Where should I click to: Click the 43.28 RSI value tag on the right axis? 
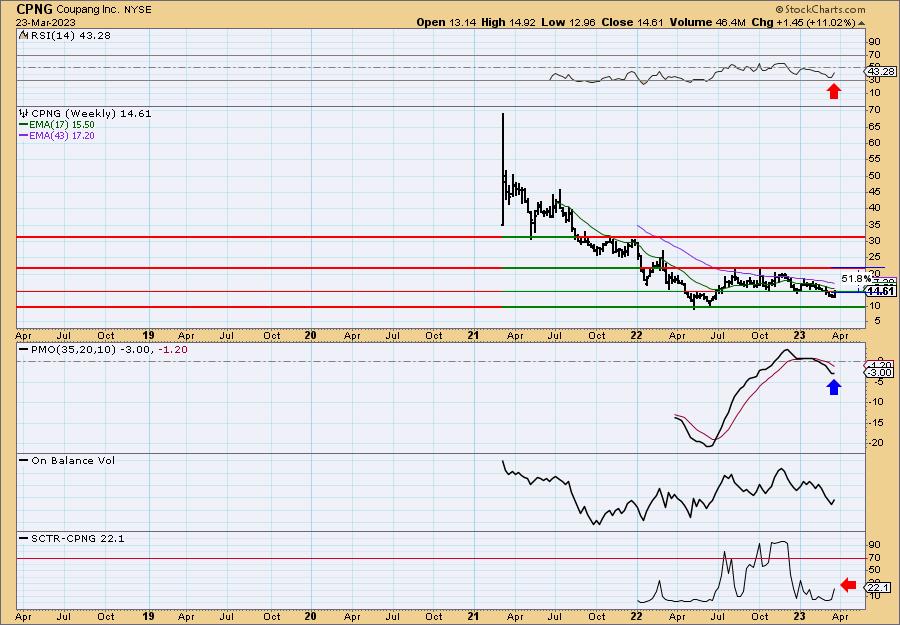point(880,71)
